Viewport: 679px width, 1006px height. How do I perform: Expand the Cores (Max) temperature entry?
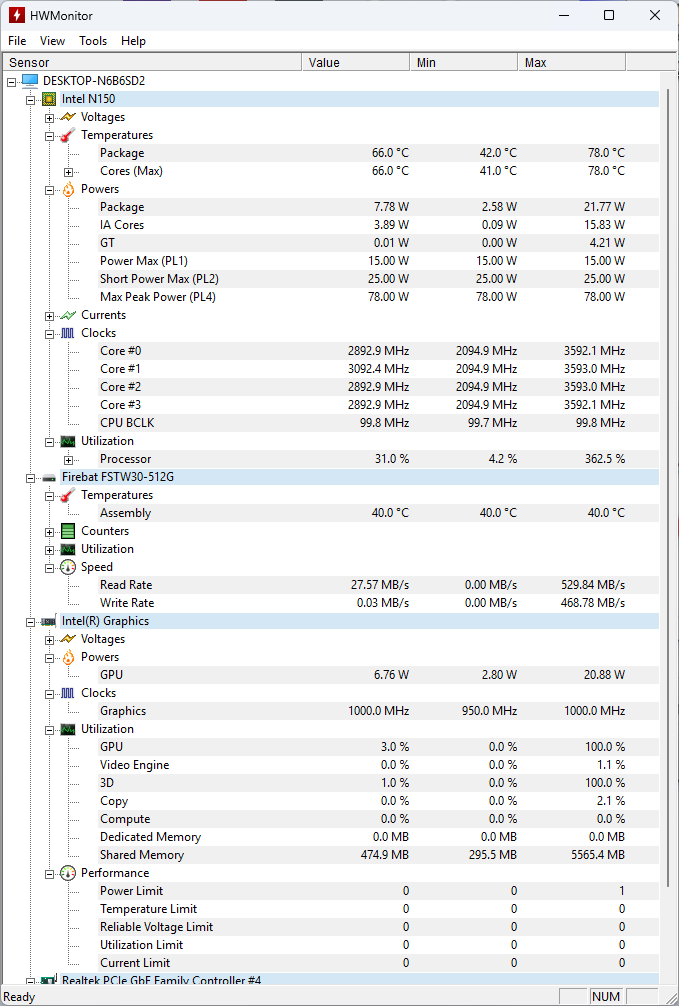click(x=69, y=171)
